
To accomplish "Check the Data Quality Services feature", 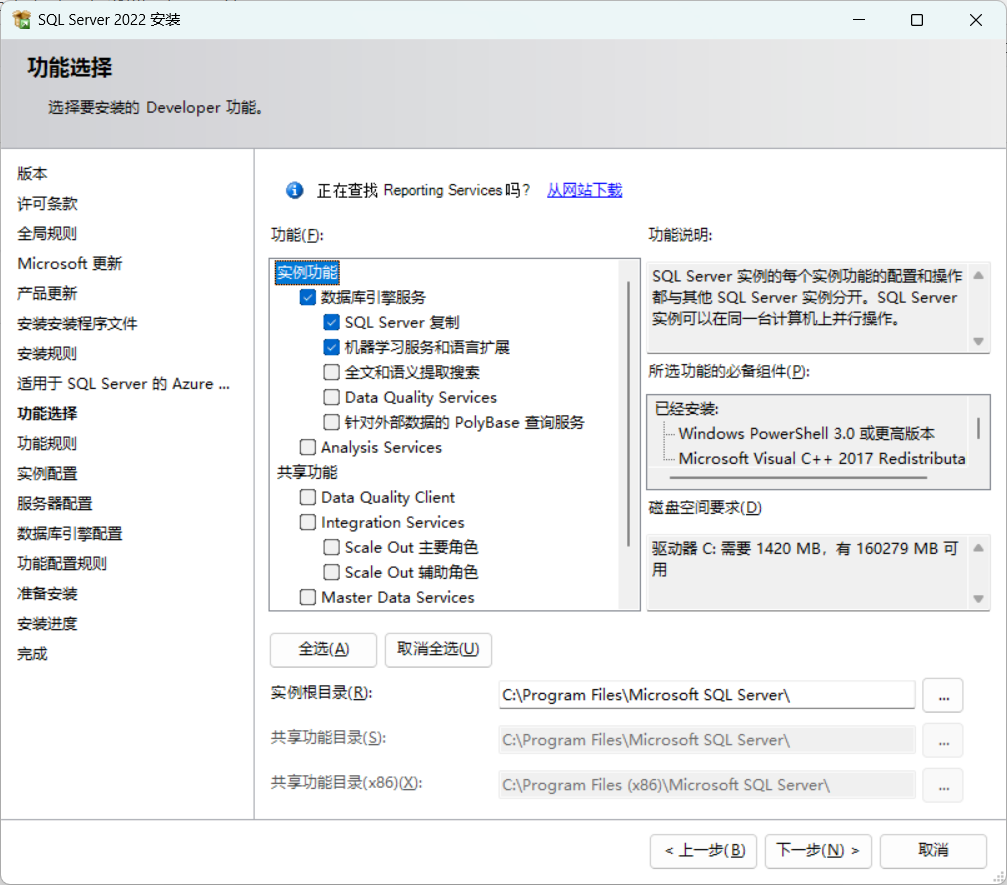I will [x=332, y=396].
